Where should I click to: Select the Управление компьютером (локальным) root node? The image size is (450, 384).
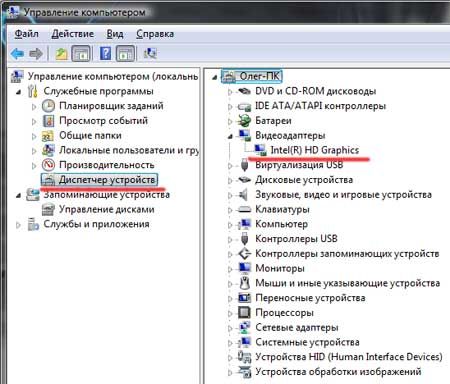(x=113, y=76)
